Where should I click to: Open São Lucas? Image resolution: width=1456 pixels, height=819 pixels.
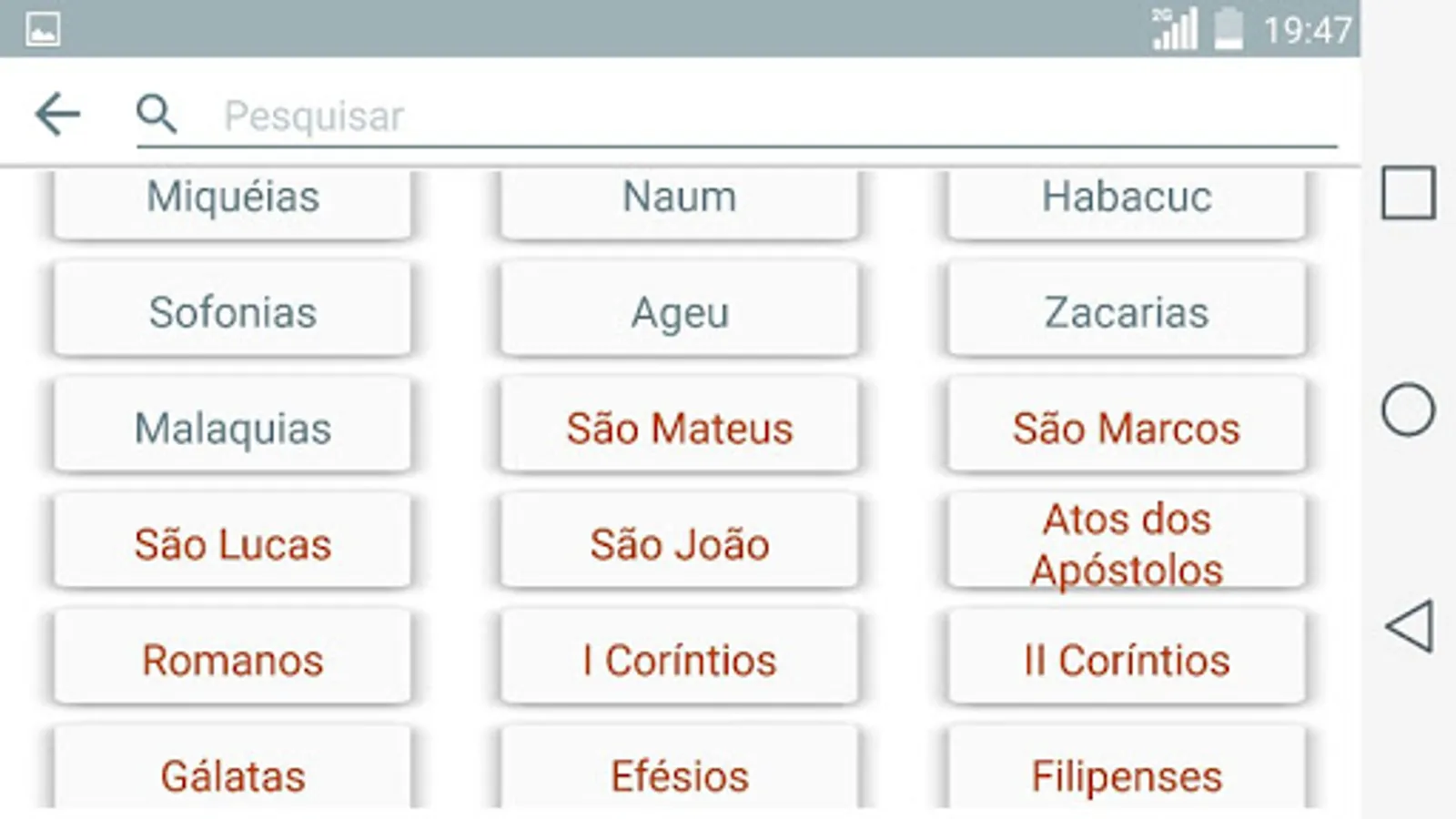point(233,544)
